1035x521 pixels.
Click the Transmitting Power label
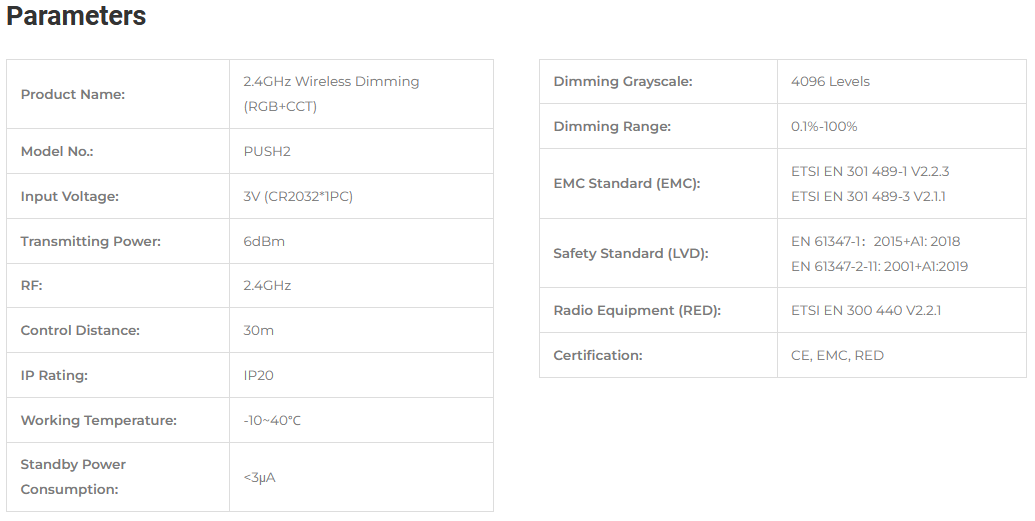(90, 241)
